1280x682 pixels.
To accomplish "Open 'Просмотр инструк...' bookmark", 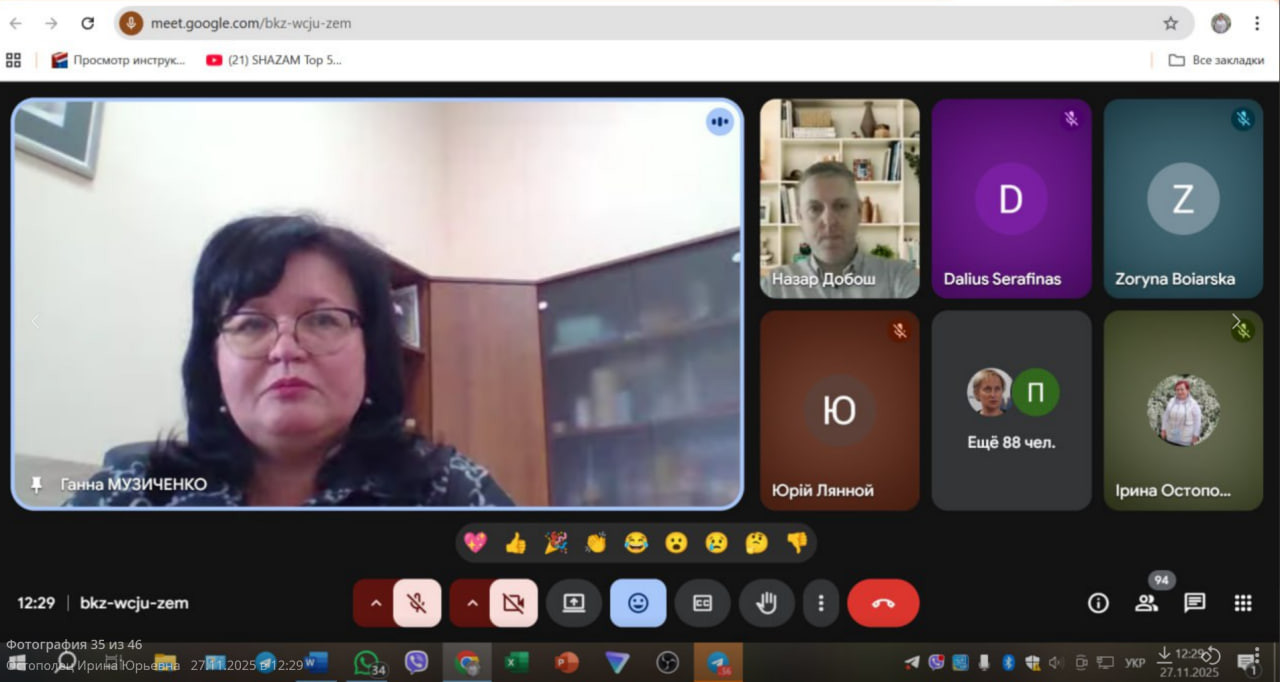I will pos(119,60).
